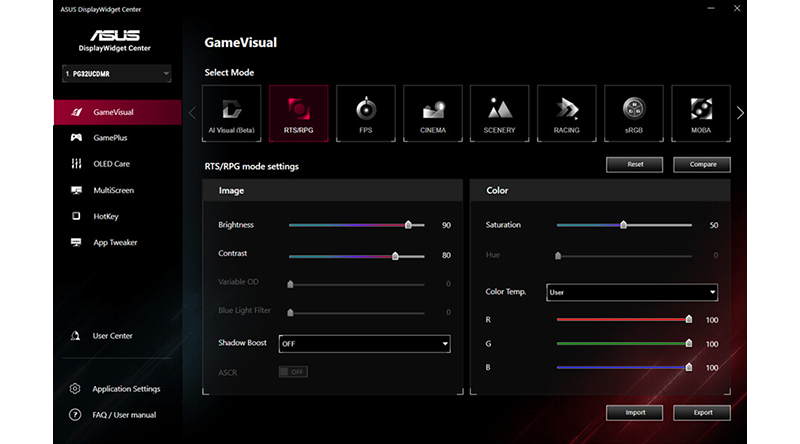800x444 pixels.
Task: Close the DisplayWidget Center window
Action: pyautogui.click(x=737, y=8)
